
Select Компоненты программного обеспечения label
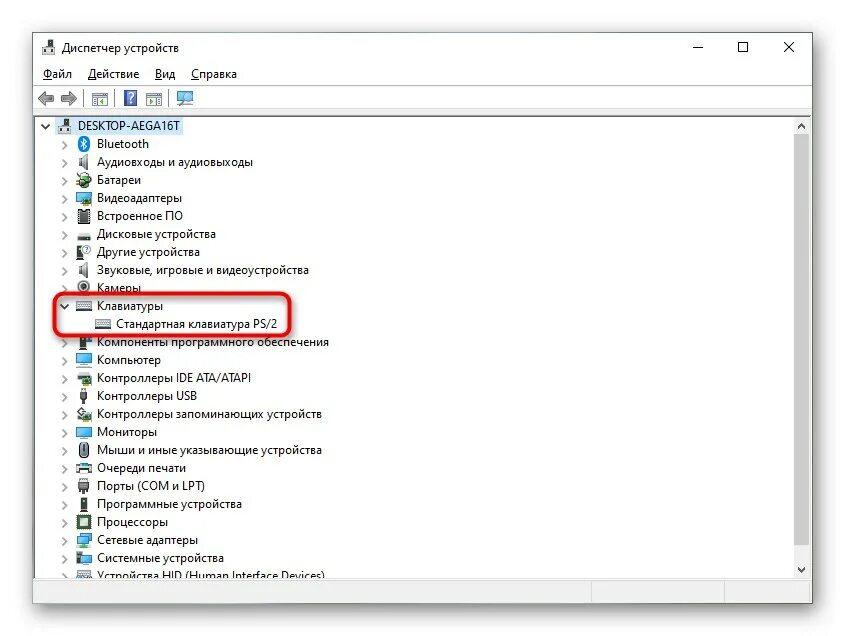point(212,342)
